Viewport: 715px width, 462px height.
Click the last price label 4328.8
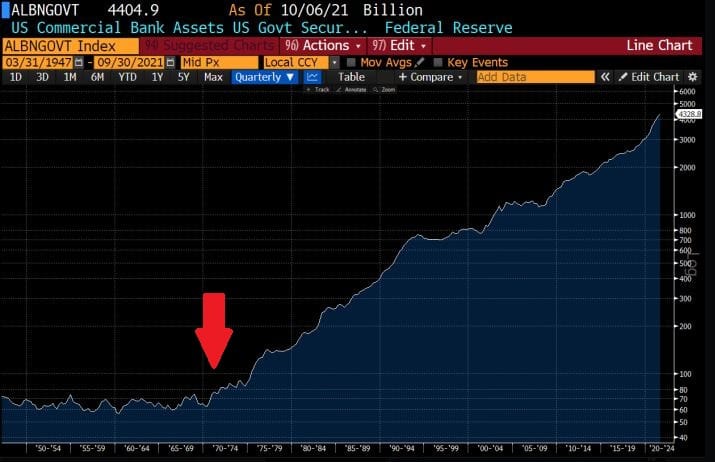pyautogui.click(x=689, y=114)
